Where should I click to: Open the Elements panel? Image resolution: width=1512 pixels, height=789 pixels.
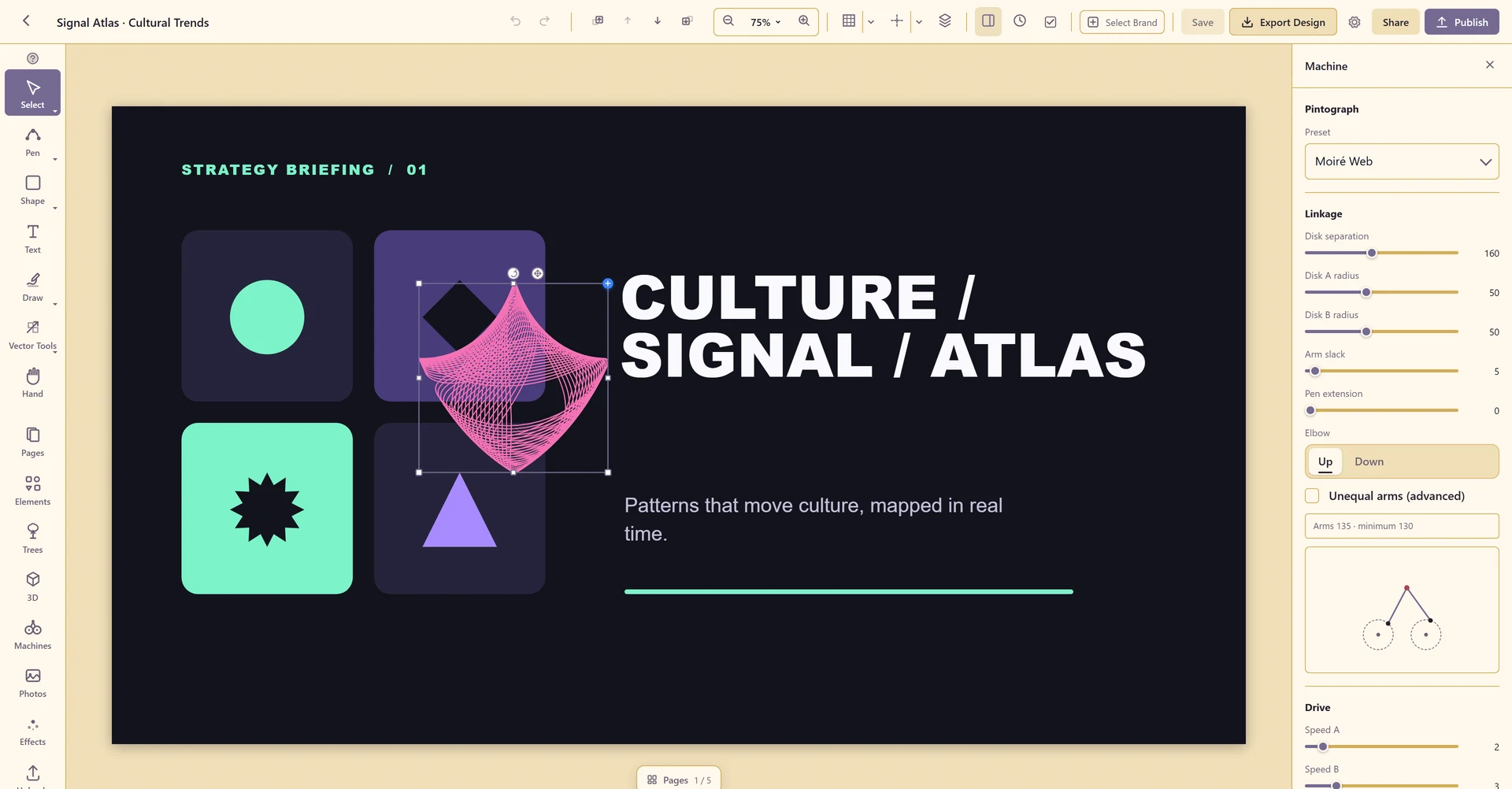32,491
